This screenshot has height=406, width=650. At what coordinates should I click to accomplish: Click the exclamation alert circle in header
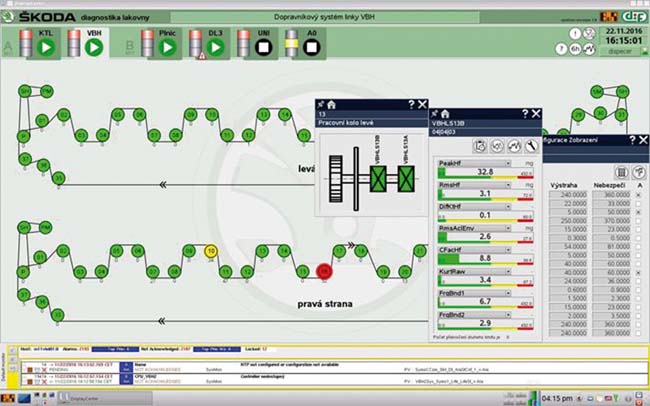tap(575, 34)
